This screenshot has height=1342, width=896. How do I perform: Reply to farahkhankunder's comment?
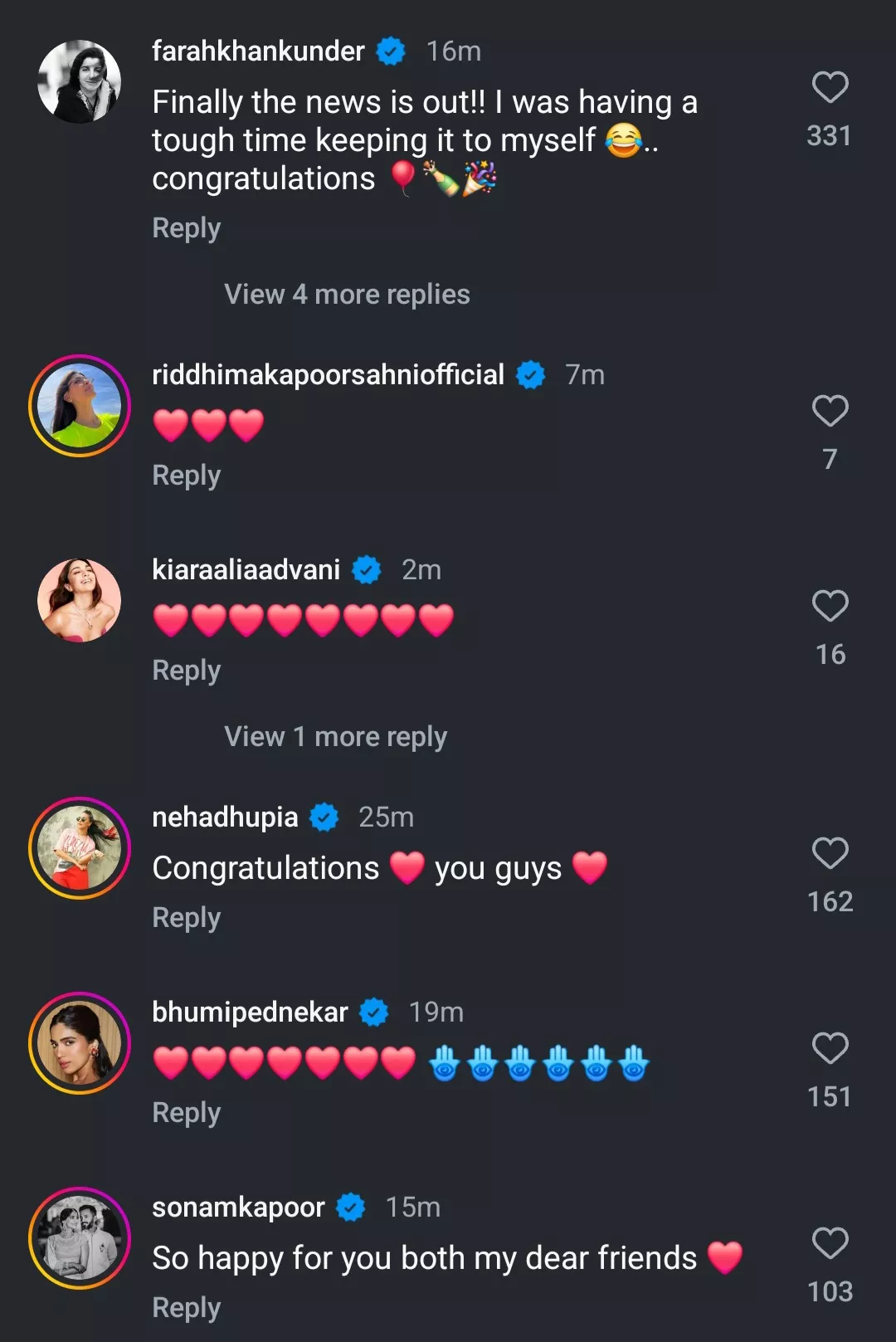187,228
